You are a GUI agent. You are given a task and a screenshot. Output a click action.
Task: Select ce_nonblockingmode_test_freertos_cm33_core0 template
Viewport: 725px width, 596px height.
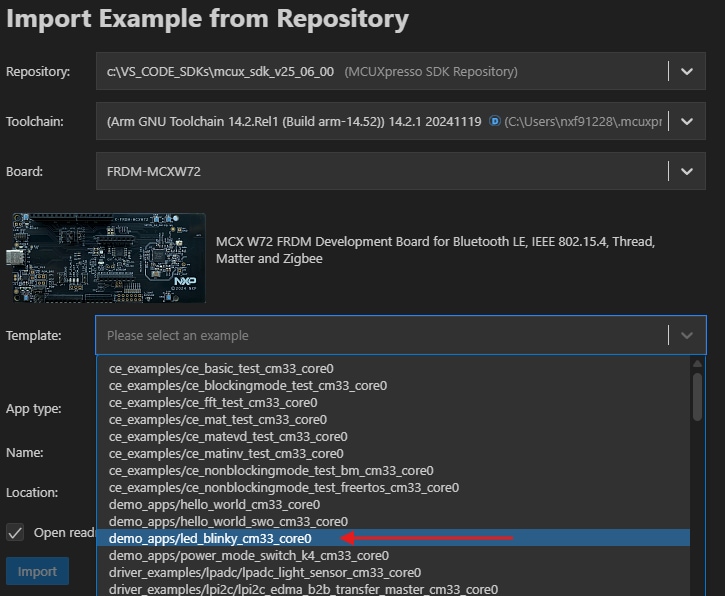[x=393, y=487]
